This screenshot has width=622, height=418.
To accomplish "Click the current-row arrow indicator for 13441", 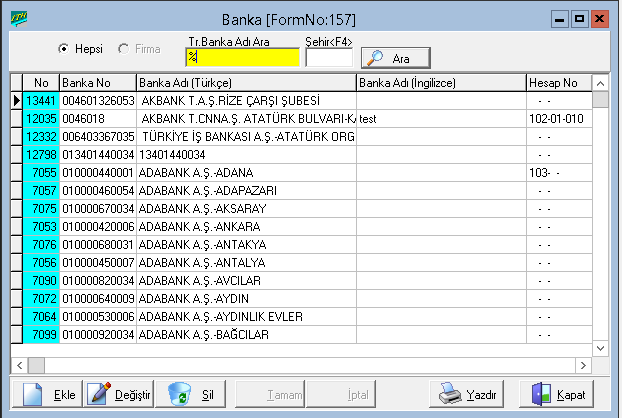I will 16,101.
